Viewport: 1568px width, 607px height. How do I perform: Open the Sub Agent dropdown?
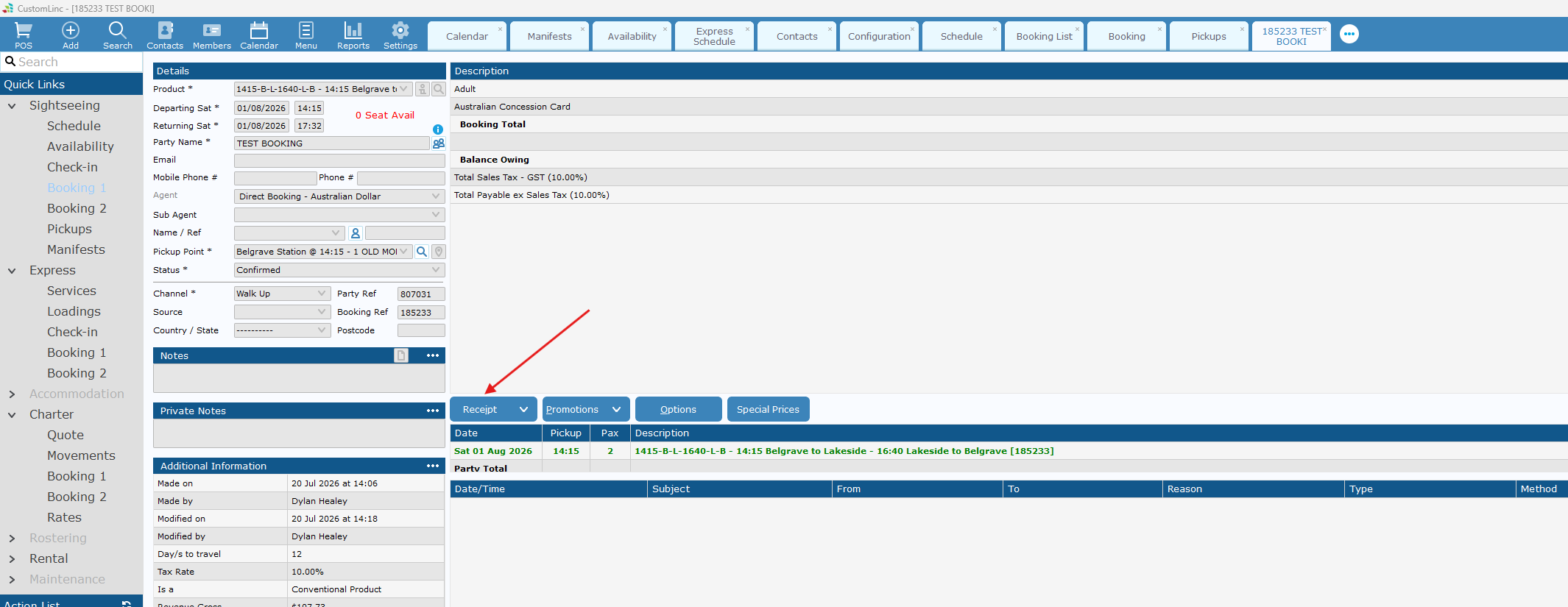click(x=436, y=215)
